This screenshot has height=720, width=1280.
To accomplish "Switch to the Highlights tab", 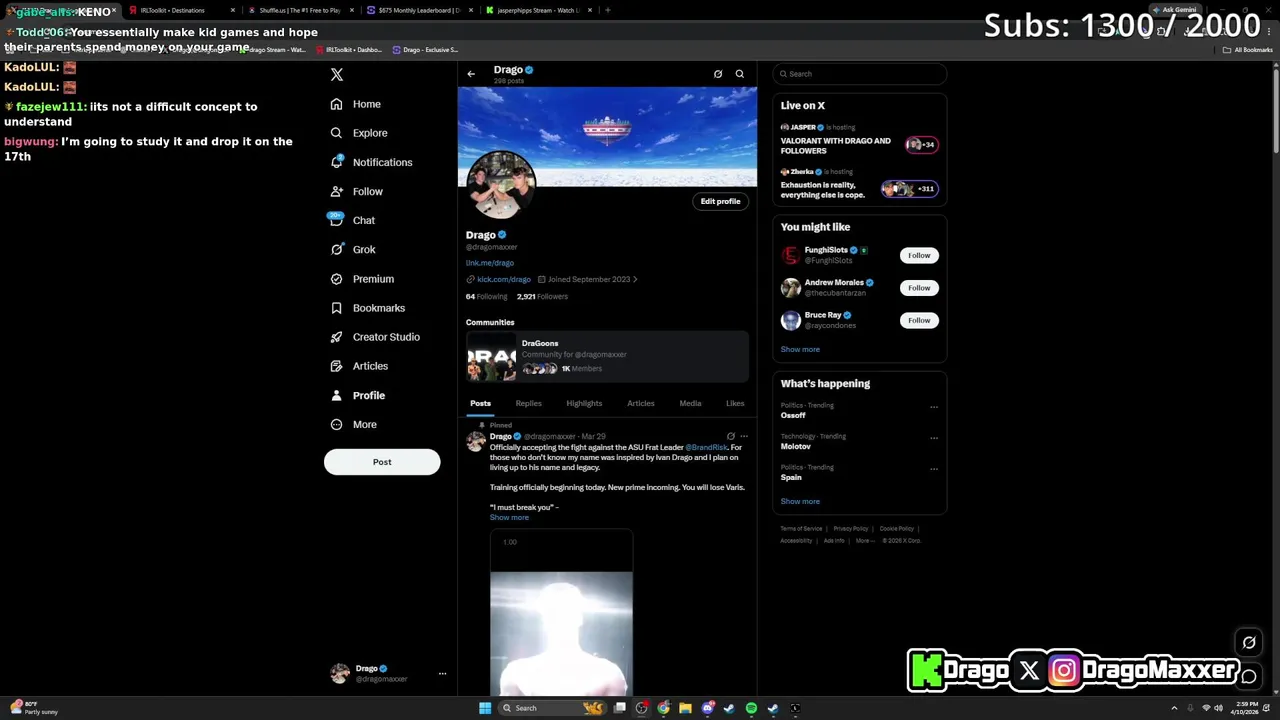I will click(x=584, y=403).
